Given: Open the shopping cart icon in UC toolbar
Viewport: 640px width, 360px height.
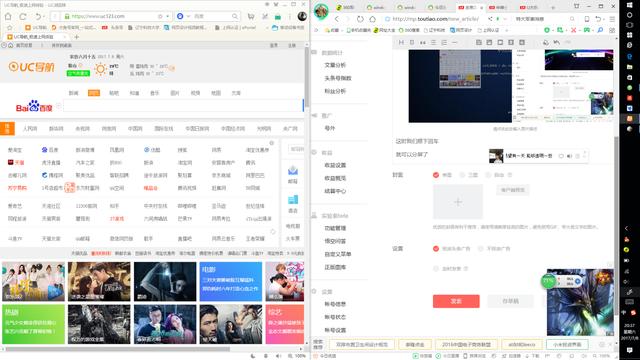Looking at the screenshot, I should tap(251, 16).
